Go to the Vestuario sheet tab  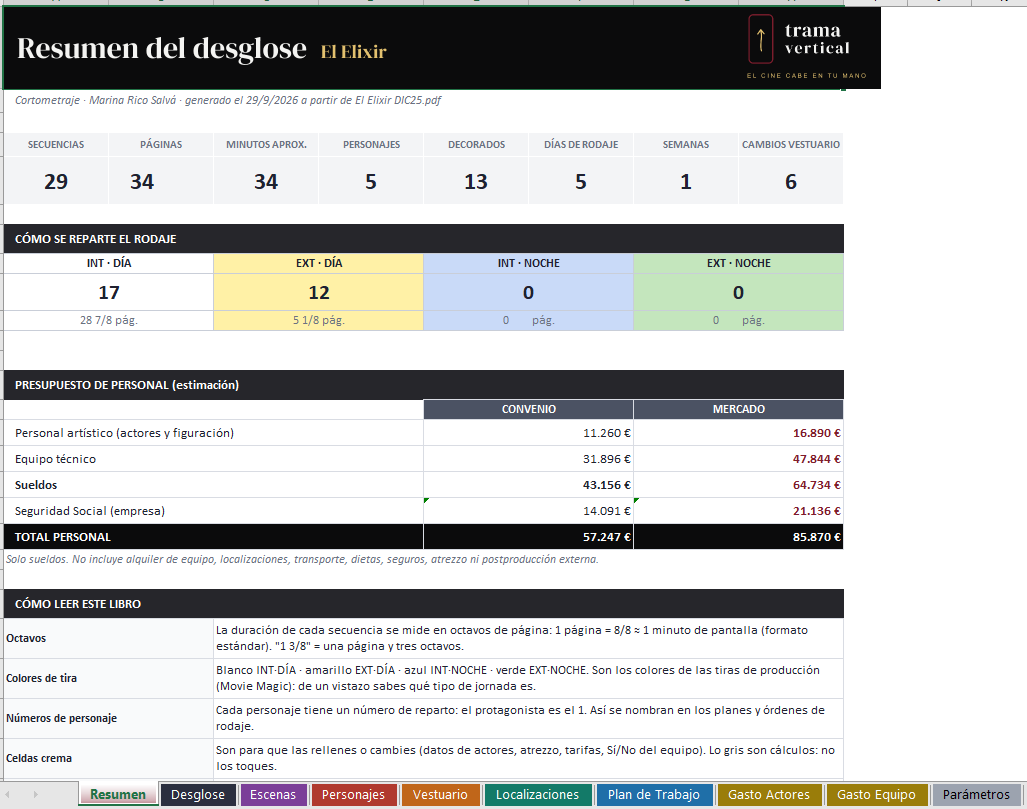point(440,795)
